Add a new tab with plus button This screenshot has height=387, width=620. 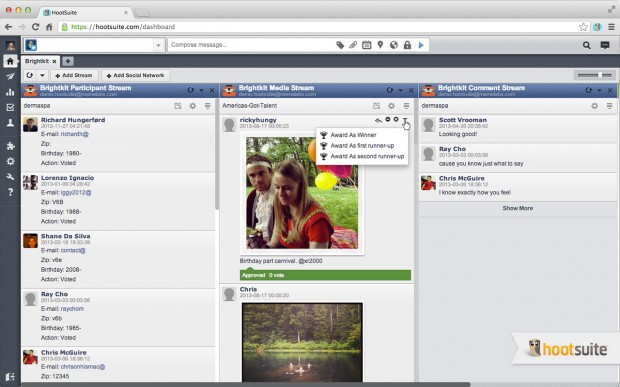68,61
